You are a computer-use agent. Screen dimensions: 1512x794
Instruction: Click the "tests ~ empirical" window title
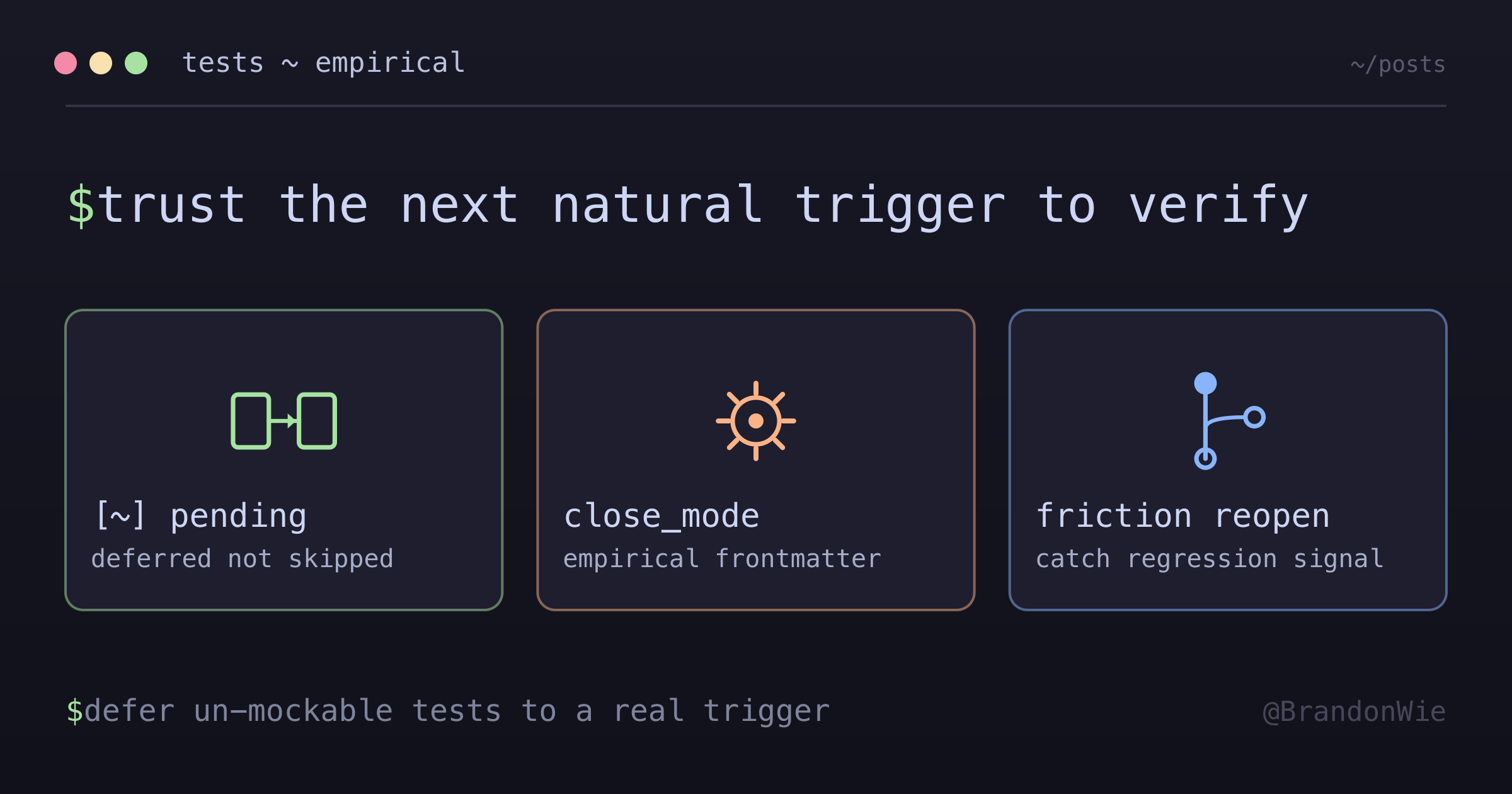pyautogui.click(x=324, y=63)
